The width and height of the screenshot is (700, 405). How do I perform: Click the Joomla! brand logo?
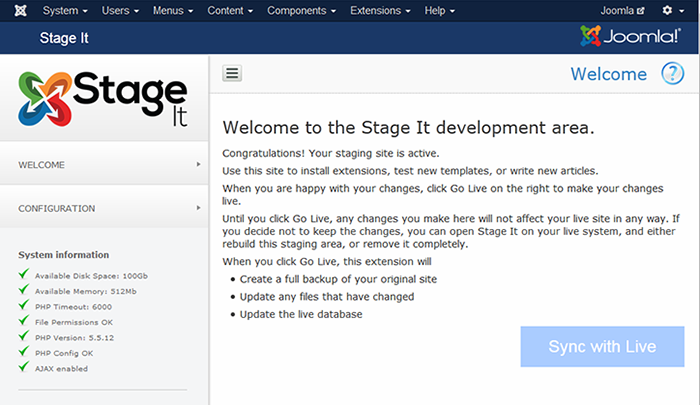click(630, 36)
